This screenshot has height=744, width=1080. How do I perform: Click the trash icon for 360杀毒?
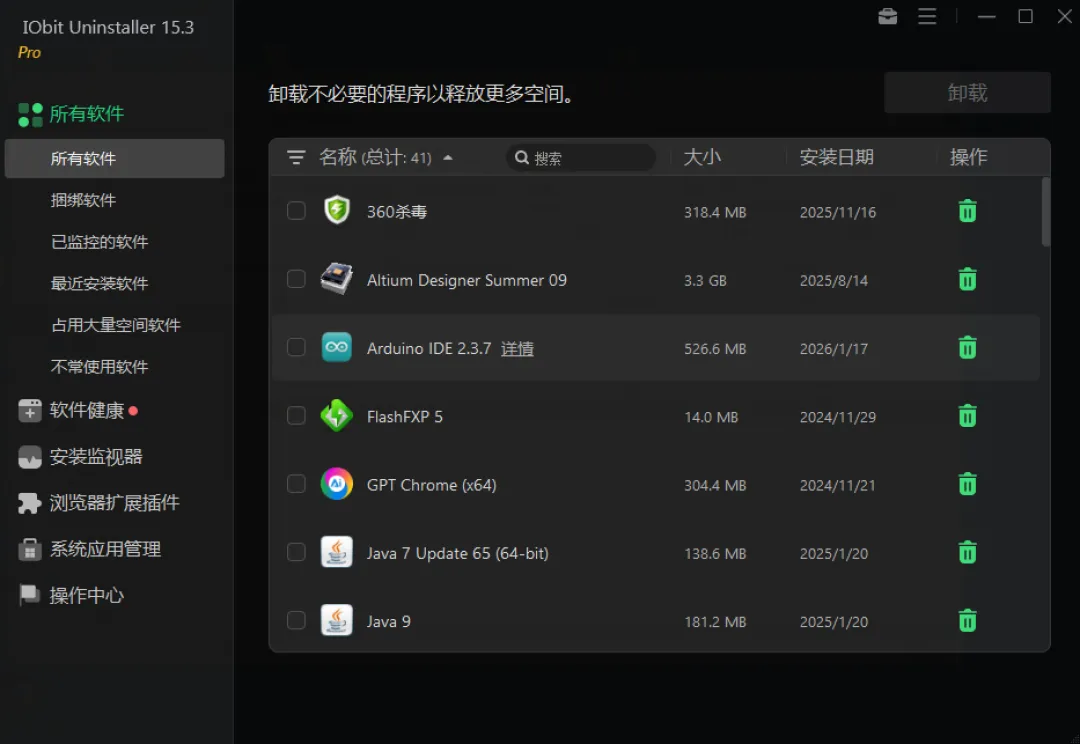[967, 211]
